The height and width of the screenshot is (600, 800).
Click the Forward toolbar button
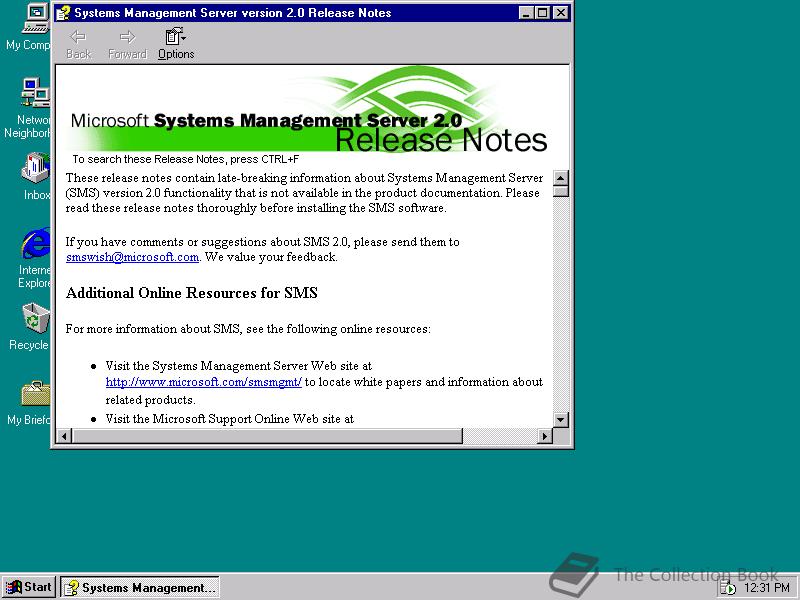pyautogui.click(x=127, y=44)
